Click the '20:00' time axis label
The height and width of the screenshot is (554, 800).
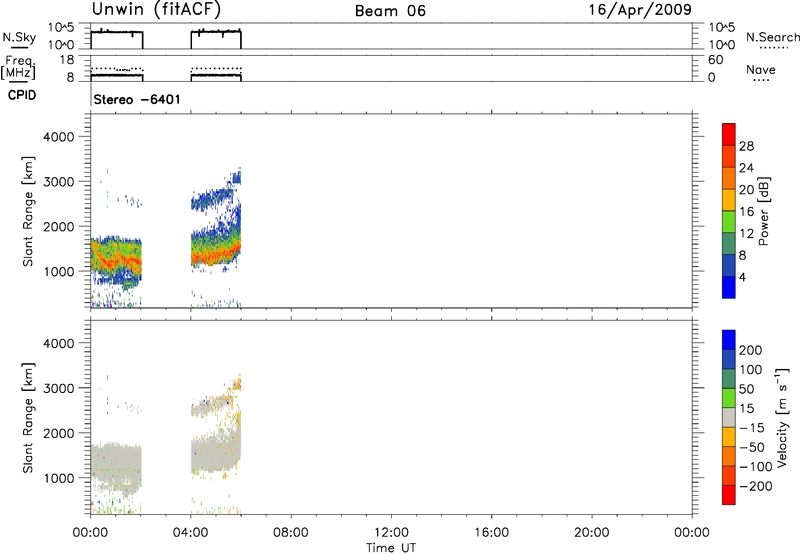point(592,533)
